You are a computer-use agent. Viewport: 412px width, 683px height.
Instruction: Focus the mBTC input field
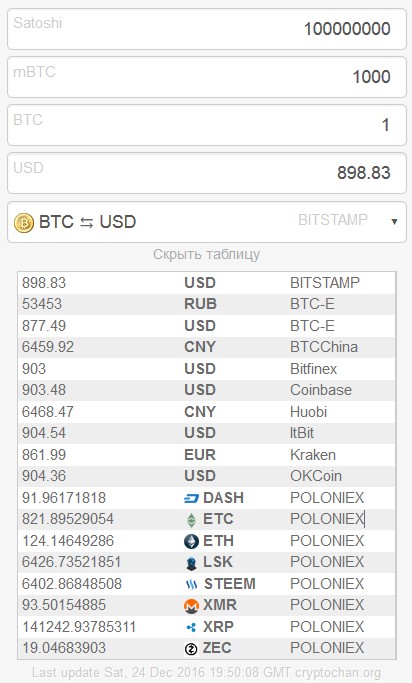tap(207, 77)
